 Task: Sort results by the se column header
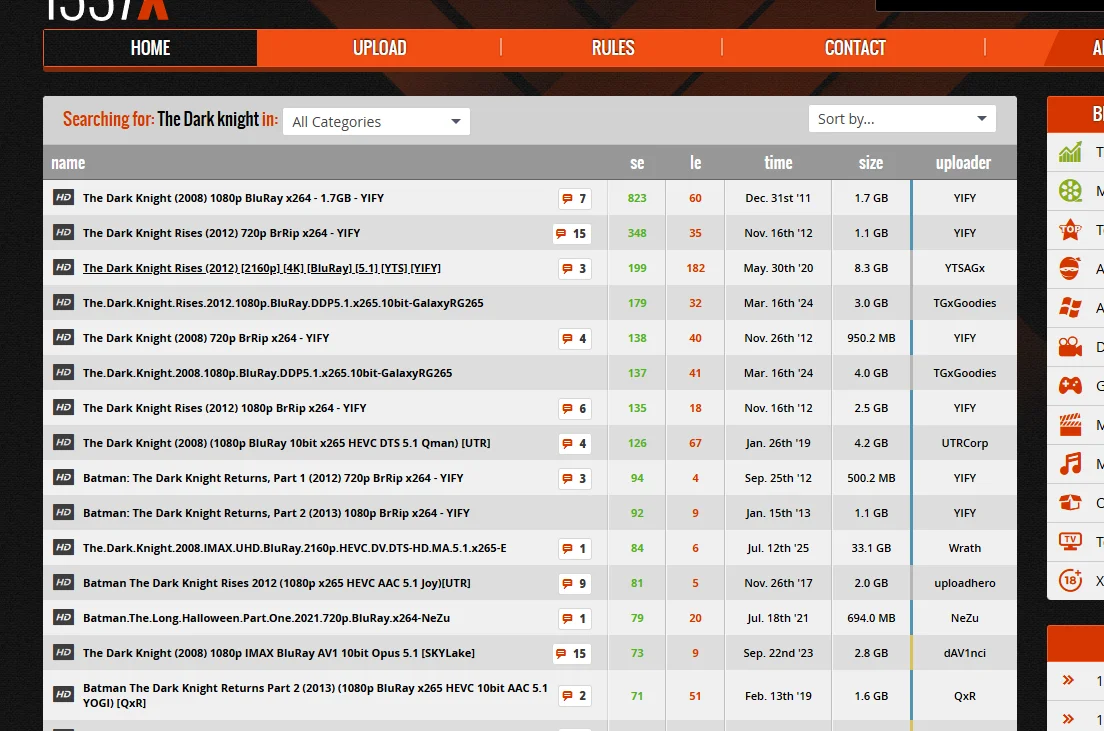point(637,163)
